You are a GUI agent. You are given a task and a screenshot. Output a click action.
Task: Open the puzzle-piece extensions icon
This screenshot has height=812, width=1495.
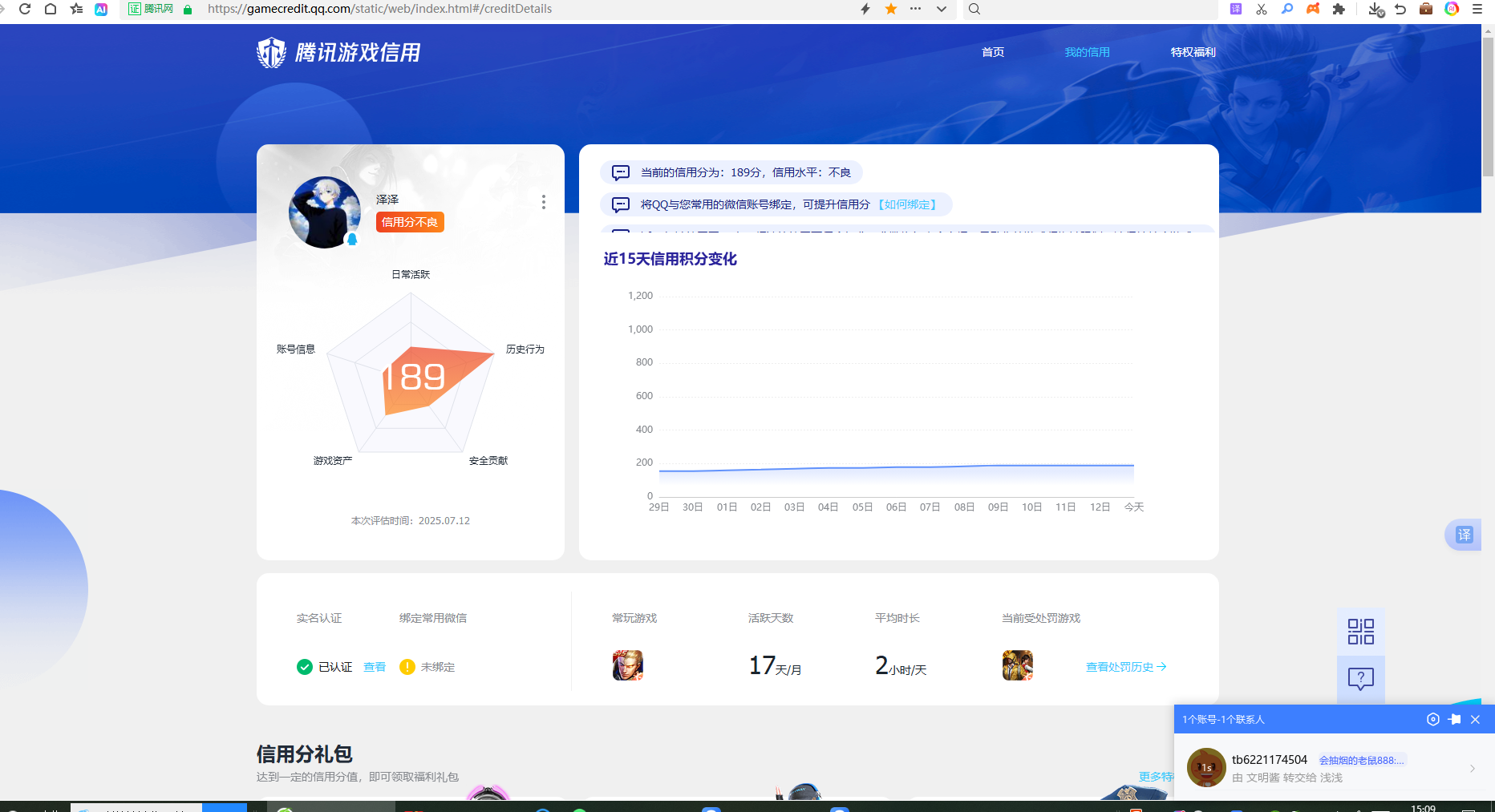point(1339,9)
